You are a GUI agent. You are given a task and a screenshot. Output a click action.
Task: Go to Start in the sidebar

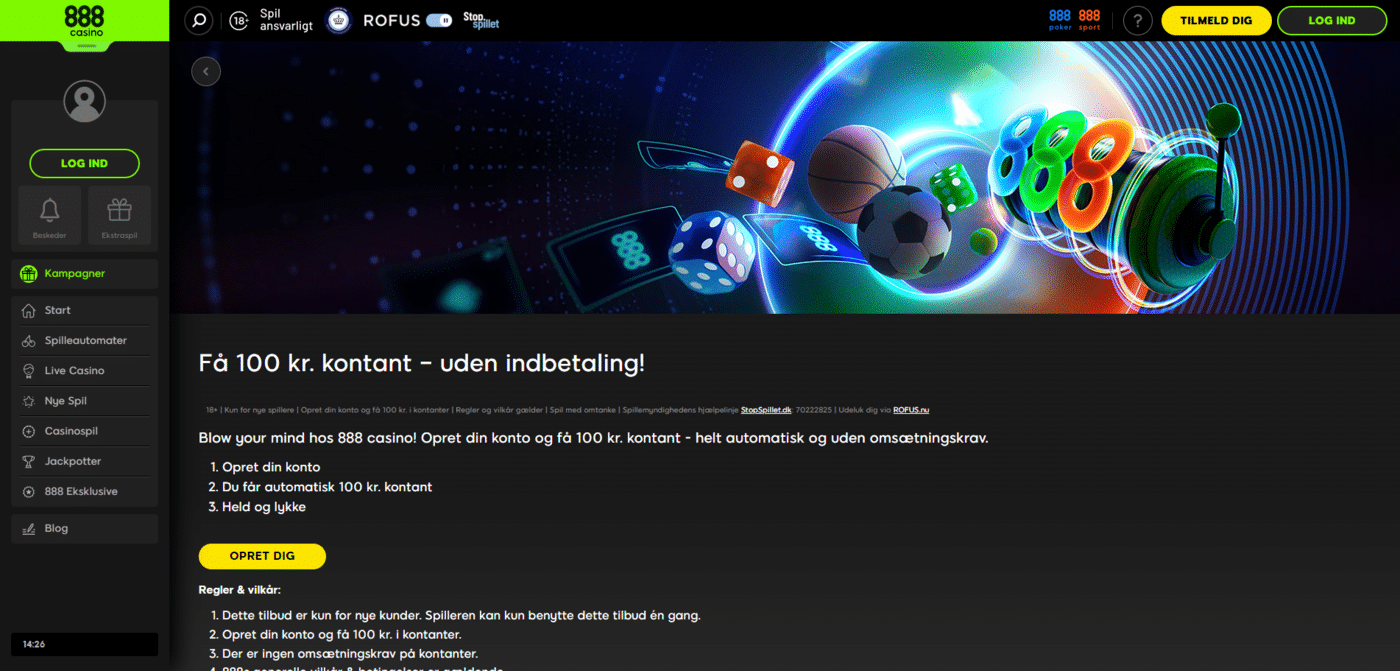[84, 310]
